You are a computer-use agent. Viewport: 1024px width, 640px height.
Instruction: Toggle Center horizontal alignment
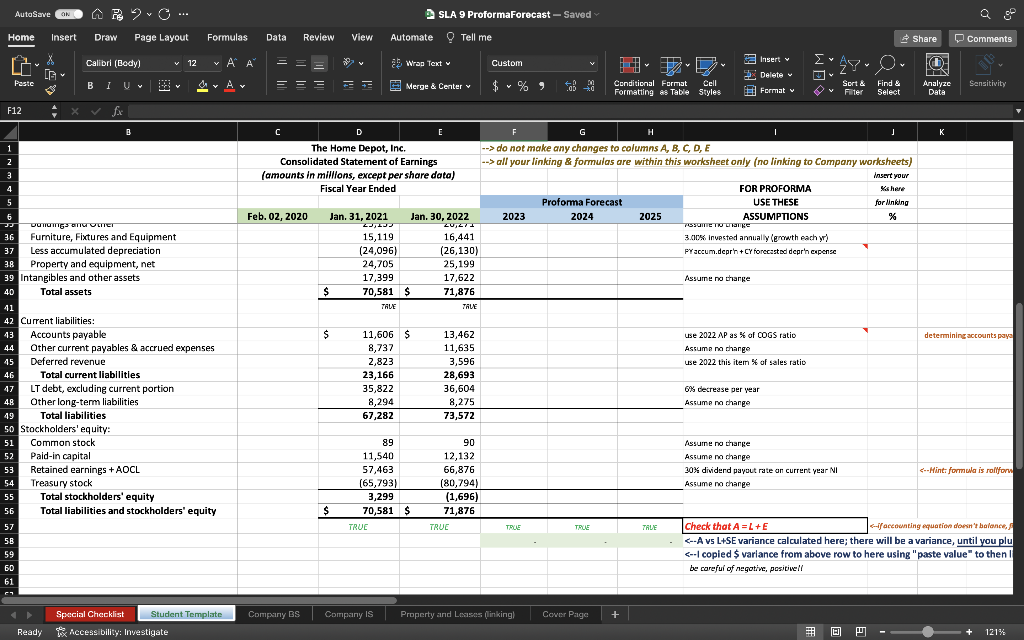click(300, 86)
